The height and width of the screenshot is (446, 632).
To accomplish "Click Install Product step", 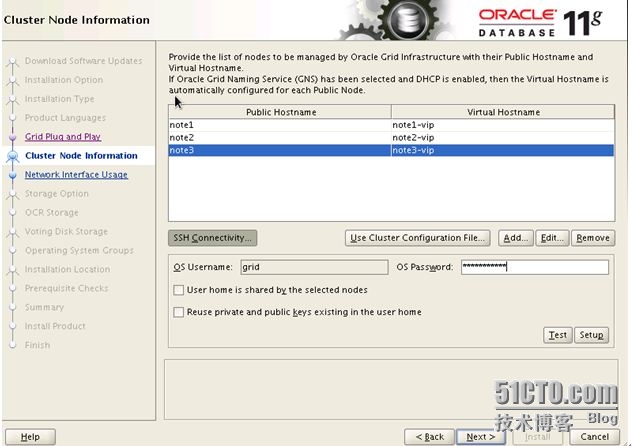I will click(x=55, y=326).
